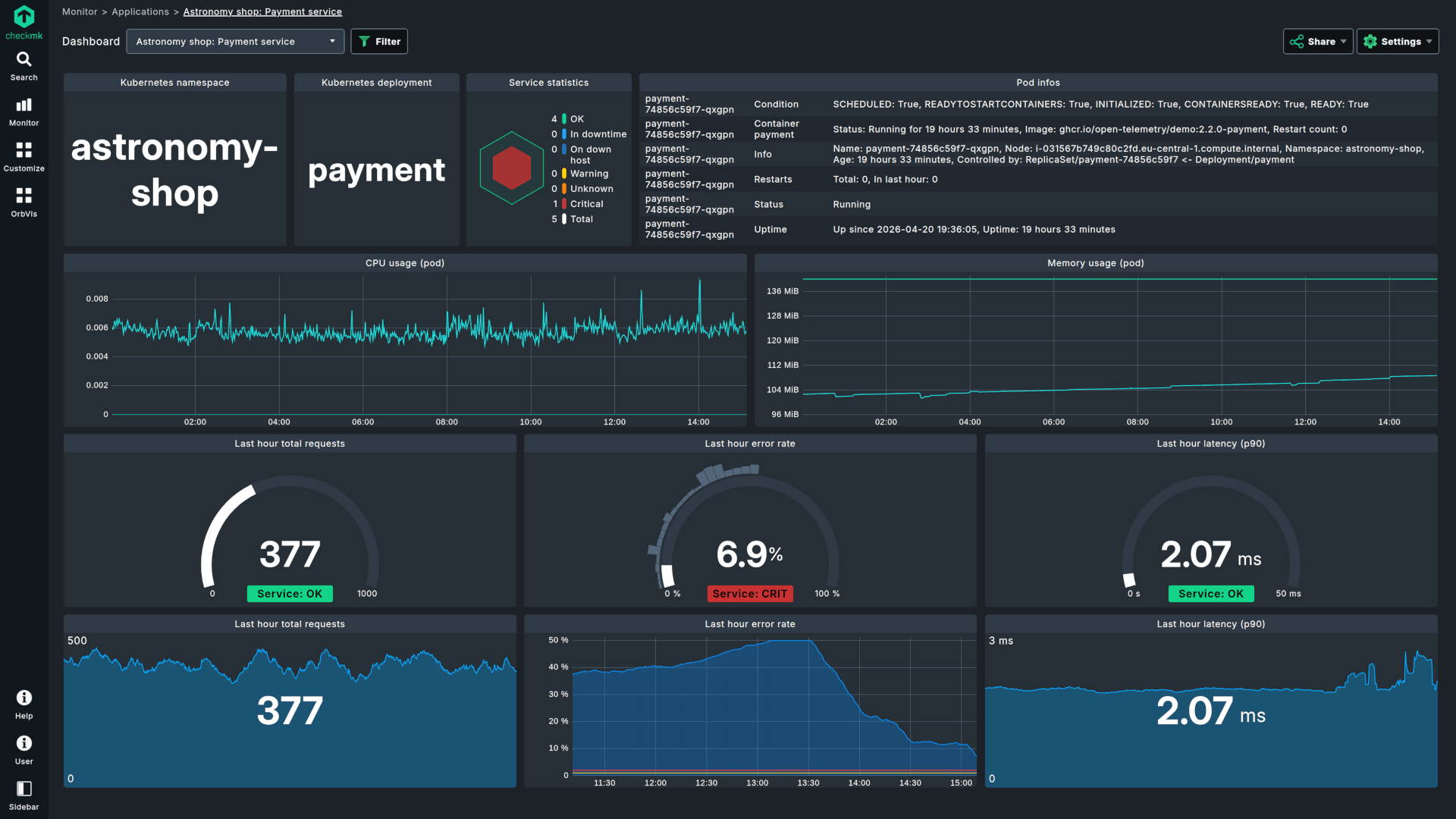The height and width of the screenshot is (819, 1456).
Task: Click the Share network icon
Action: pos(1297,42)
